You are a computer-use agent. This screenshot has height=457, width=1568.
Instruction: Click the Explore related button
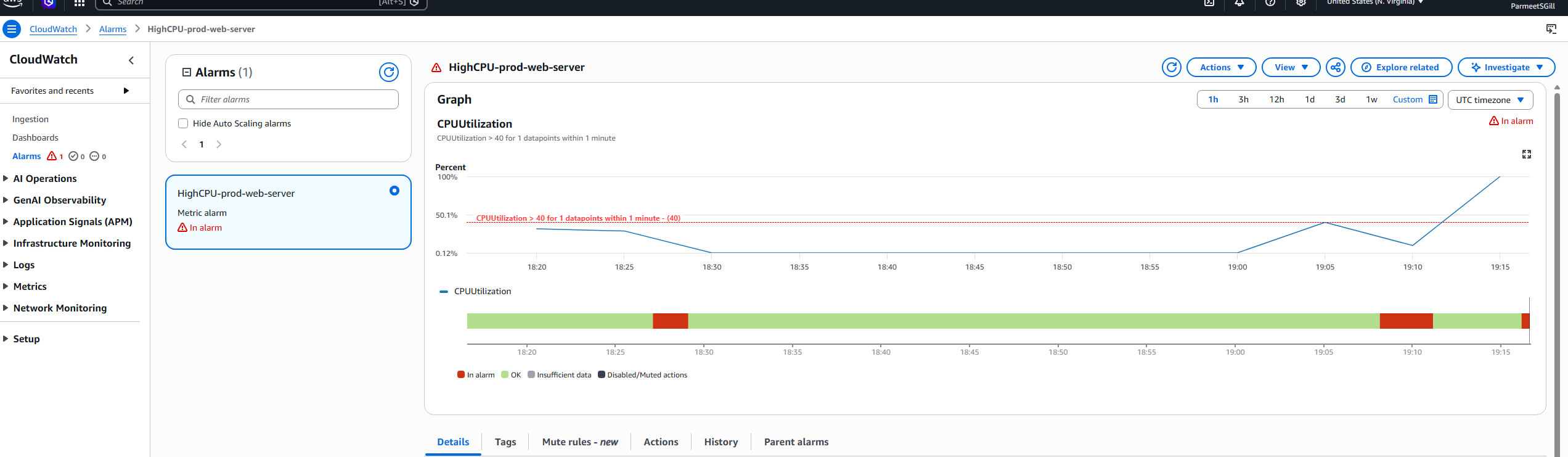1401,67
